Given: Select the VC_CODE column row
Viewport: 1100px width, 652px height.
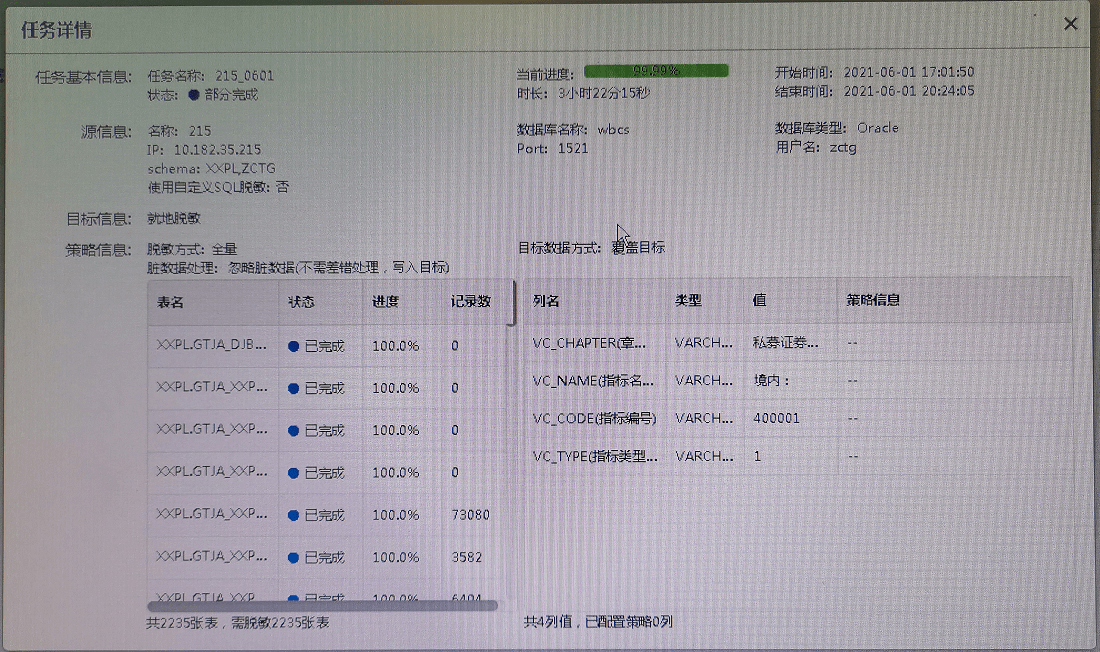Looking at the screenshot, I should [x=798, y=418].
